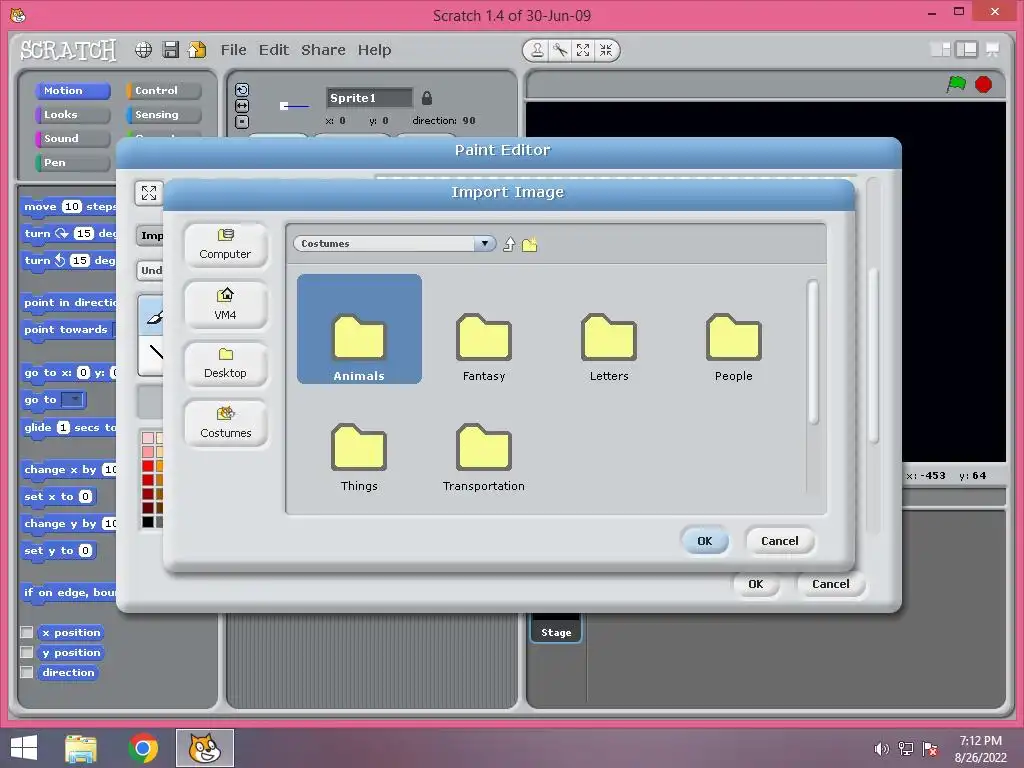Expand the Costumes path dropdown
This screenshot has height=768, width=1024.
pos(485,244)
